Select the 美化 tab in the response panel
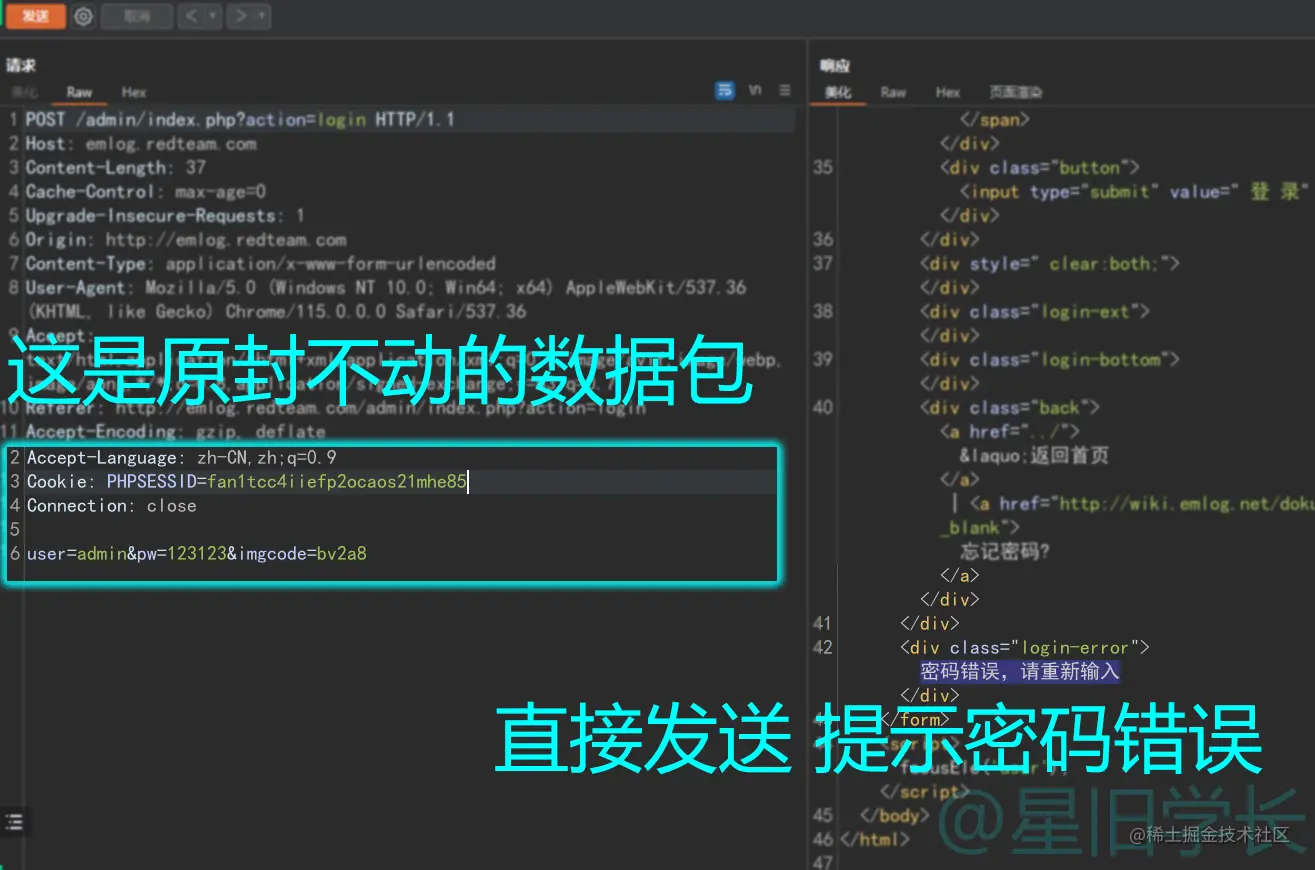The image size is (1315, 870). 838,92
